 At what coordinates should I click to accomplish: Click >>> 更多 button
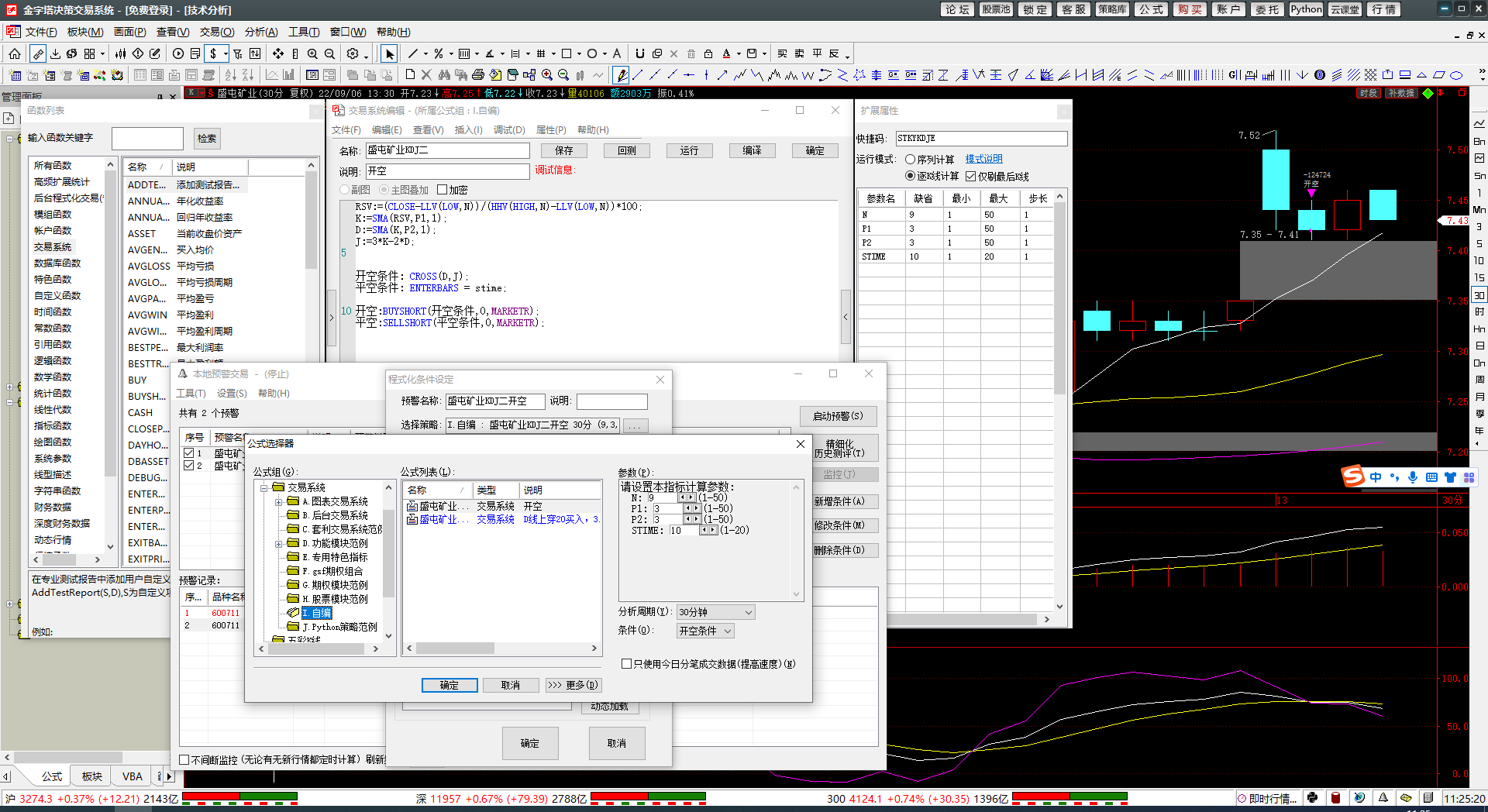coord(573,685)
